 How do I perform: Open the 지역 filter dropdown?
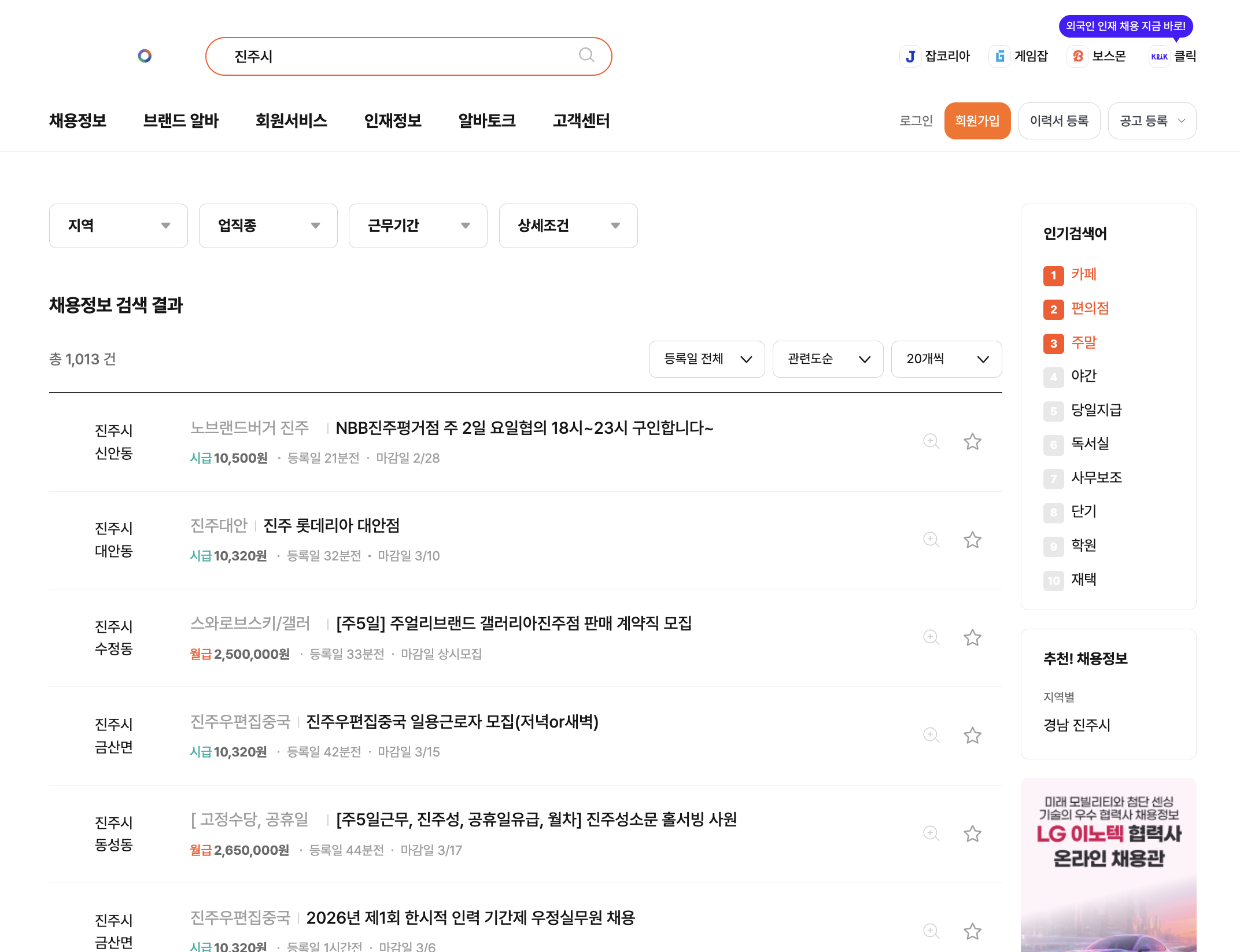118,226
